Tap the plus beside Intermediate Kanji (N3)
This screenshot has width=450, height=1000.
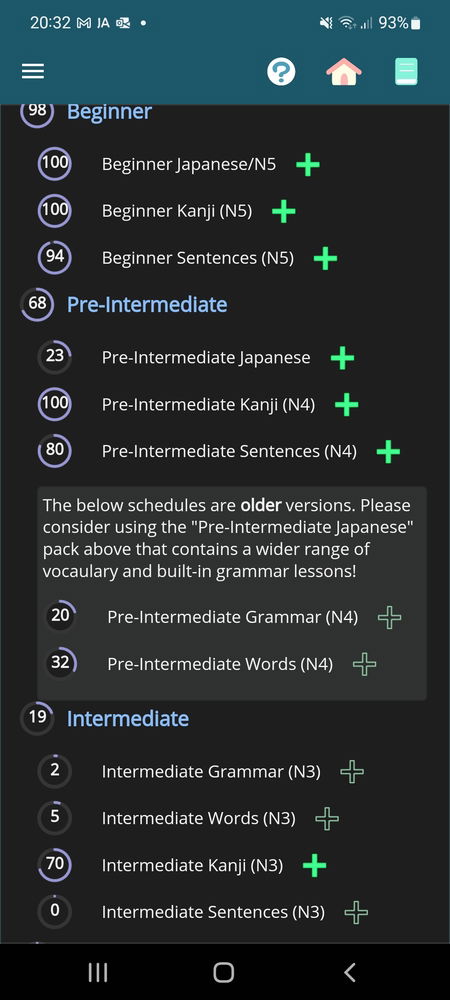pyautogui.click(x=314, y=865)
